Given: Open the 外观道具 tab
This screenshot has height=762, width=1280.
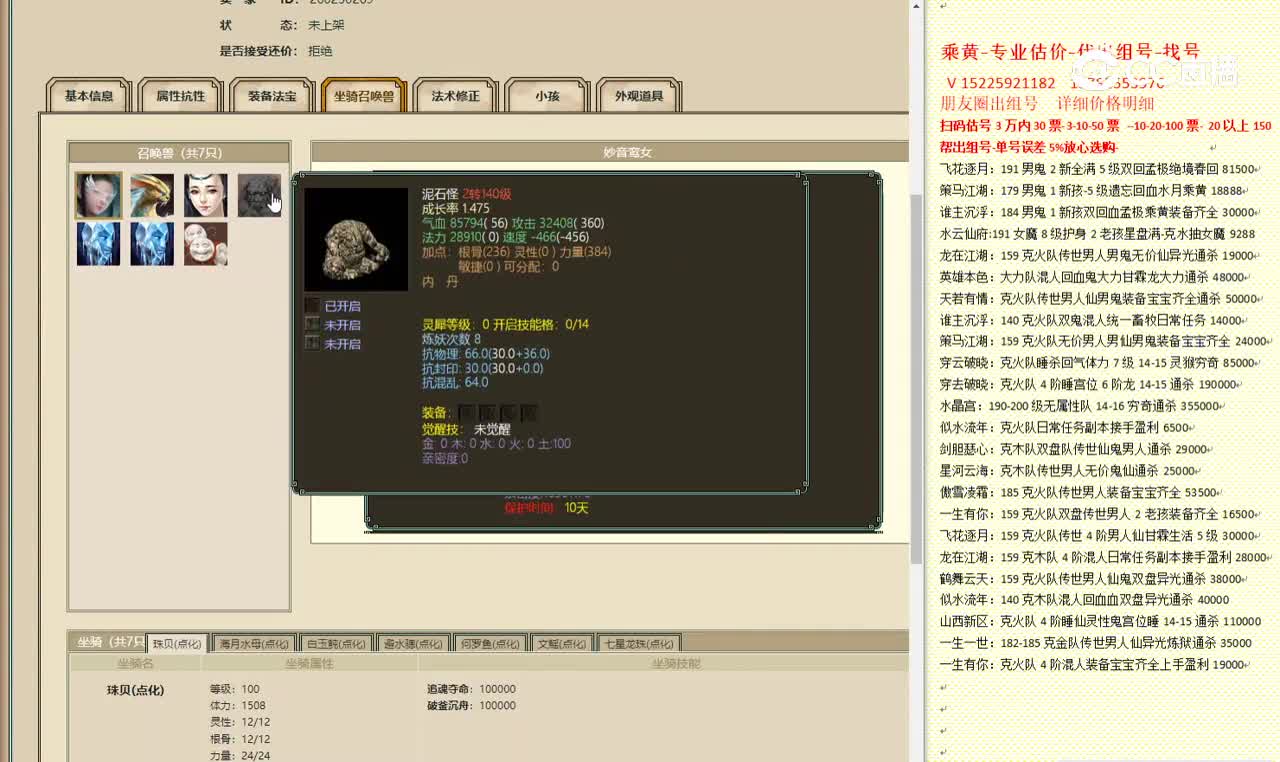Looking at the screenshot, I should (x=639, y=96).
